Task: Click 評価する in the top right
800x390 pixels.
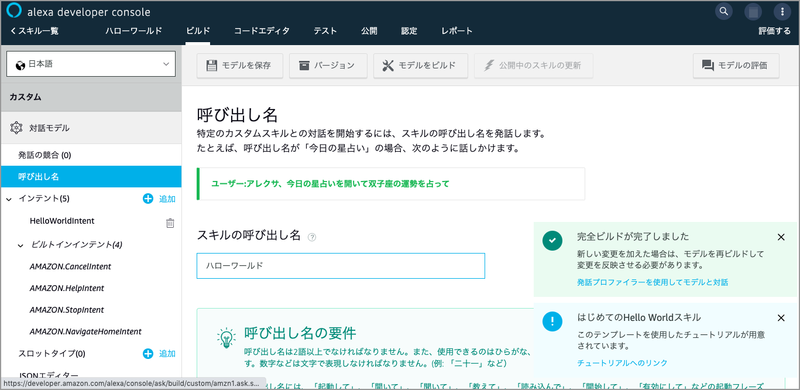Action: tap(774, 31)
